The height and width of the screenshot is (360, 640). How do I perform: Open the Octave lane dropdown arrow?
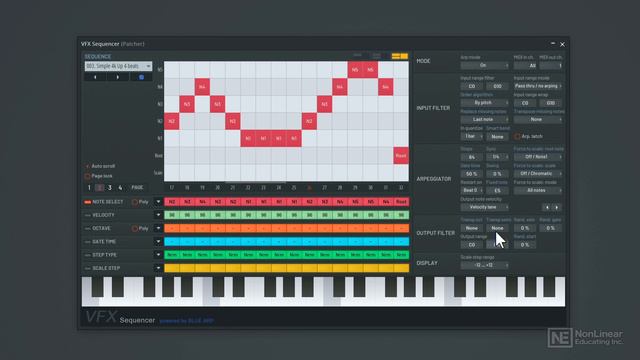(158, 229)
